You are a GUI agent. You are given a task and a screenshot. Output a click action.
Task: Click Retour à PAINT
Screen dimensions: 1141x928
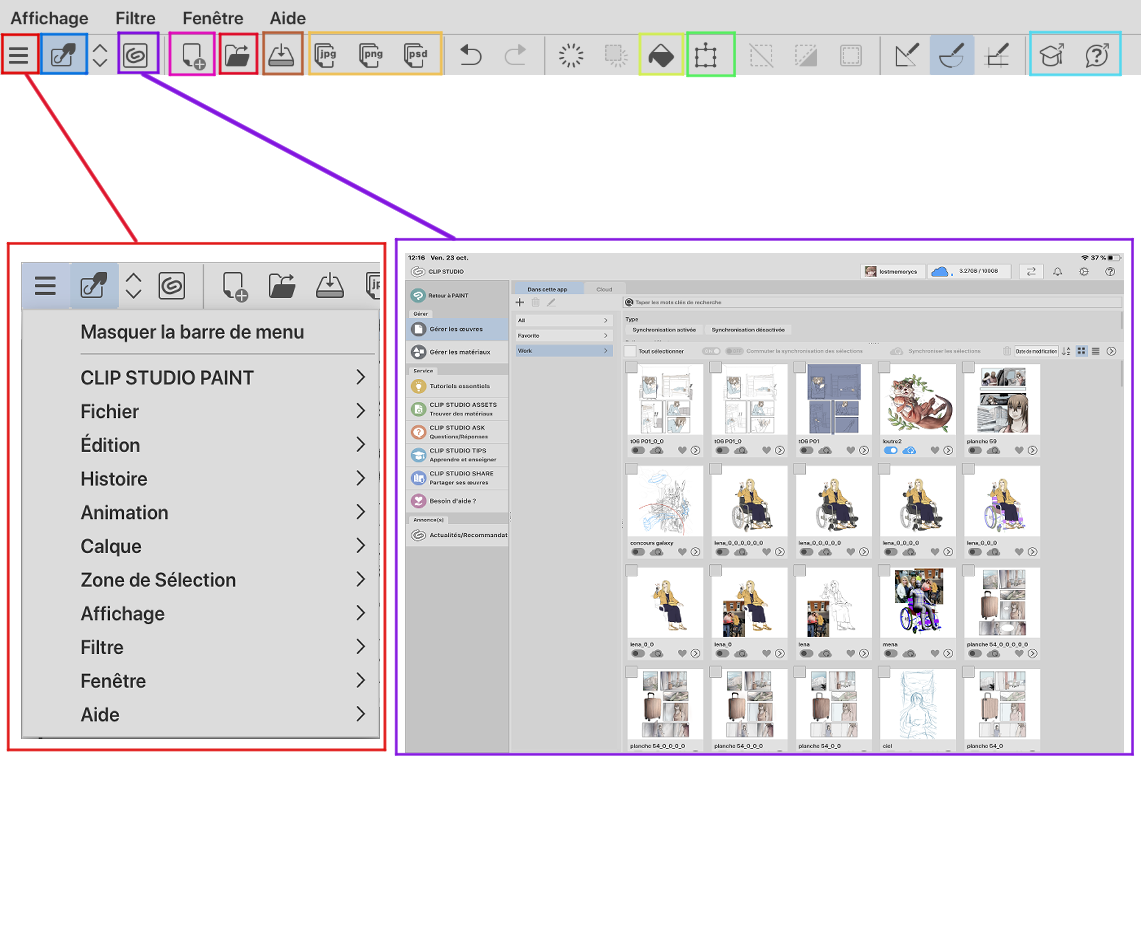(457, 296)
